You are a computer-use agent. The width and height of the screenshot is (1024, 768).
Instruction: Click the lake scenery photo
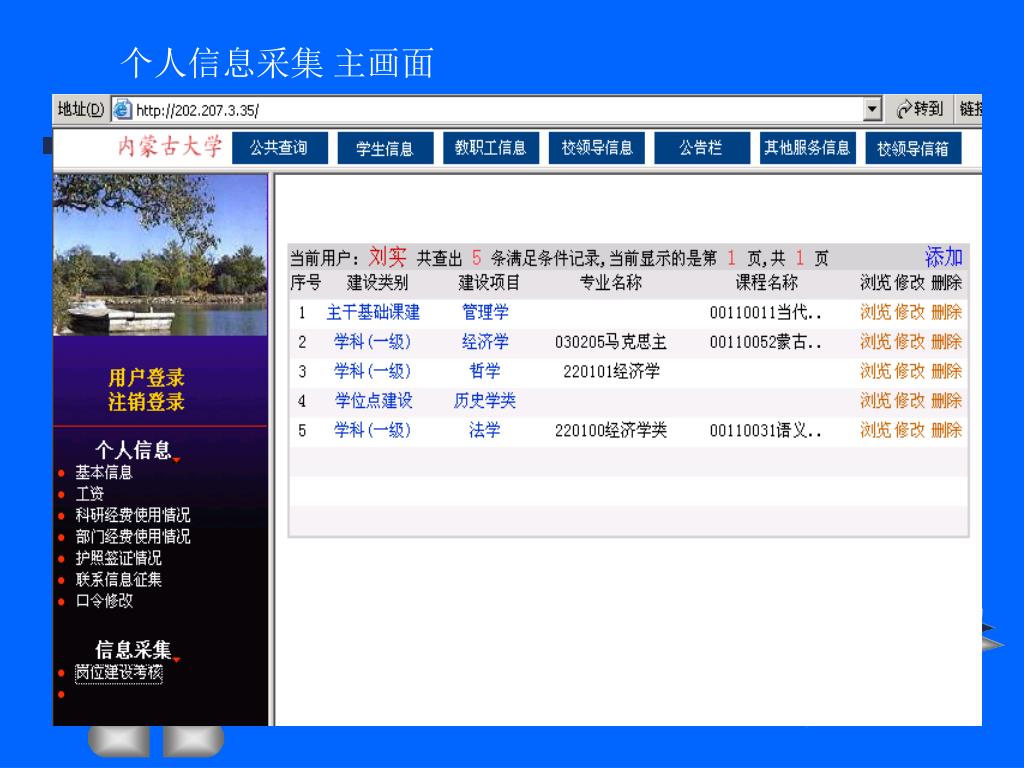160,255
